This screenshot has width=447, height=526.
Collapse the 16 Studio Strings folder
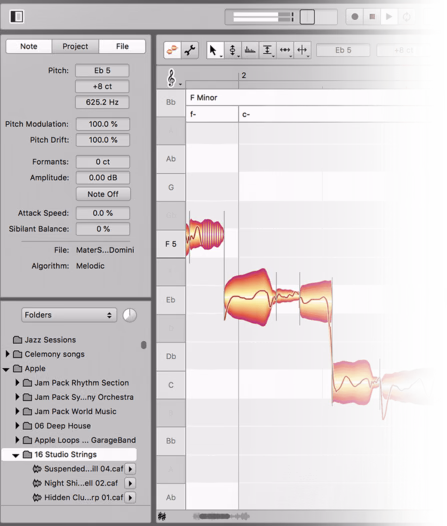[15, 455]
